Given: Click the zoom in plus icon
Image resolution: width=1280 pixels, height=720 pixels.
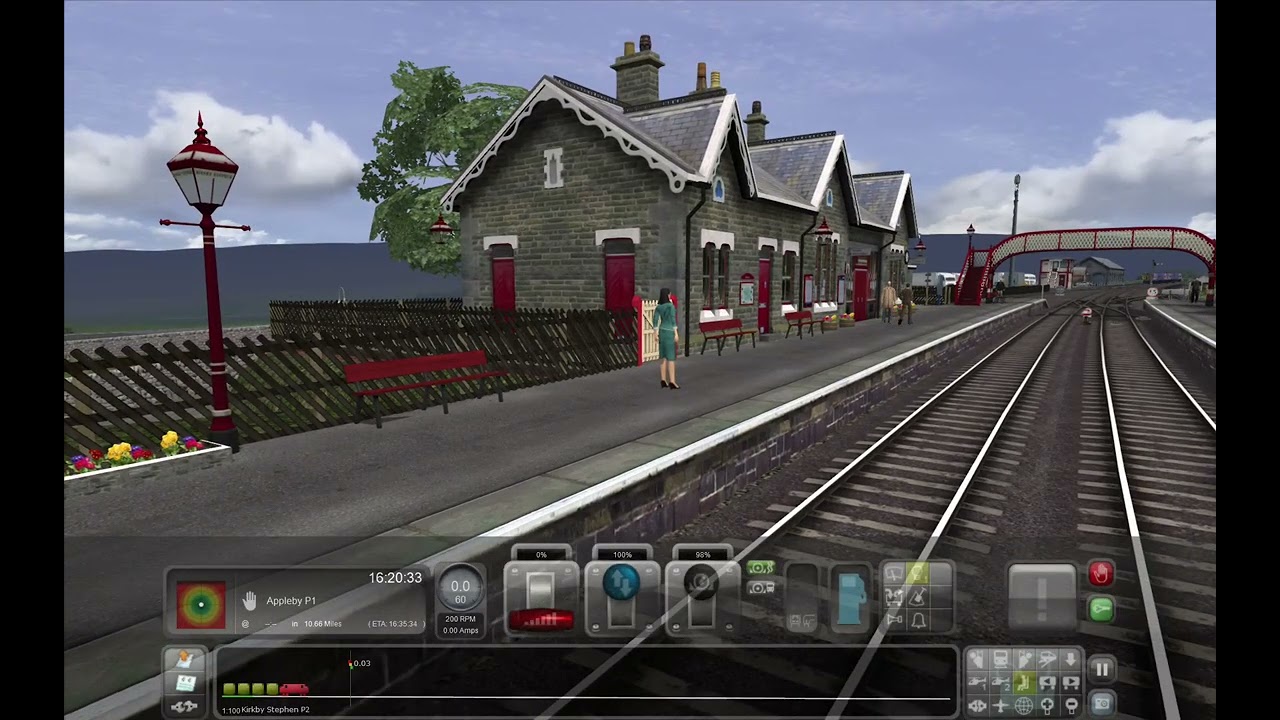Looking at the screenshot, I should click(1047, 706).
